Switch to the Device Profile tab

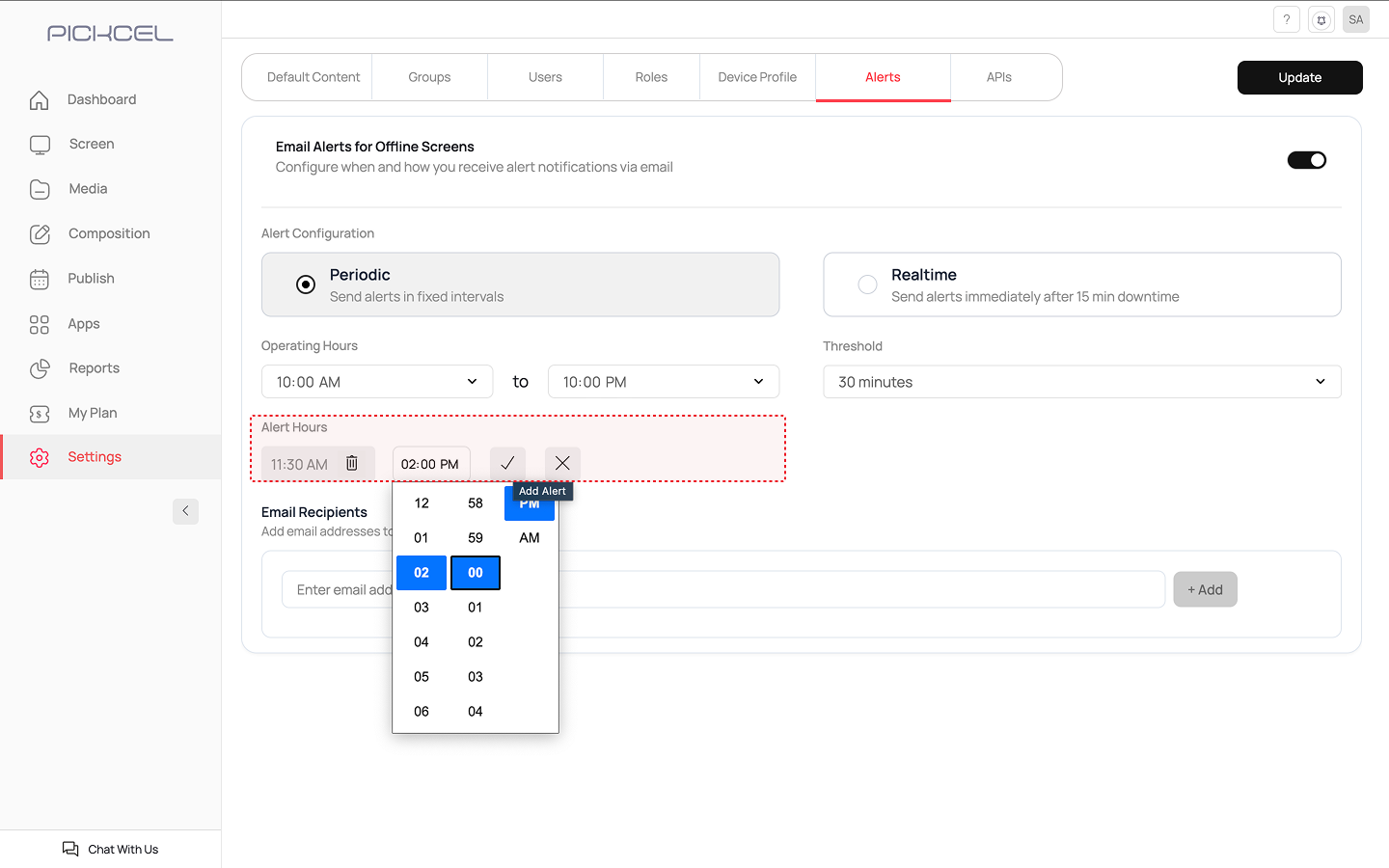coord(757,77)
